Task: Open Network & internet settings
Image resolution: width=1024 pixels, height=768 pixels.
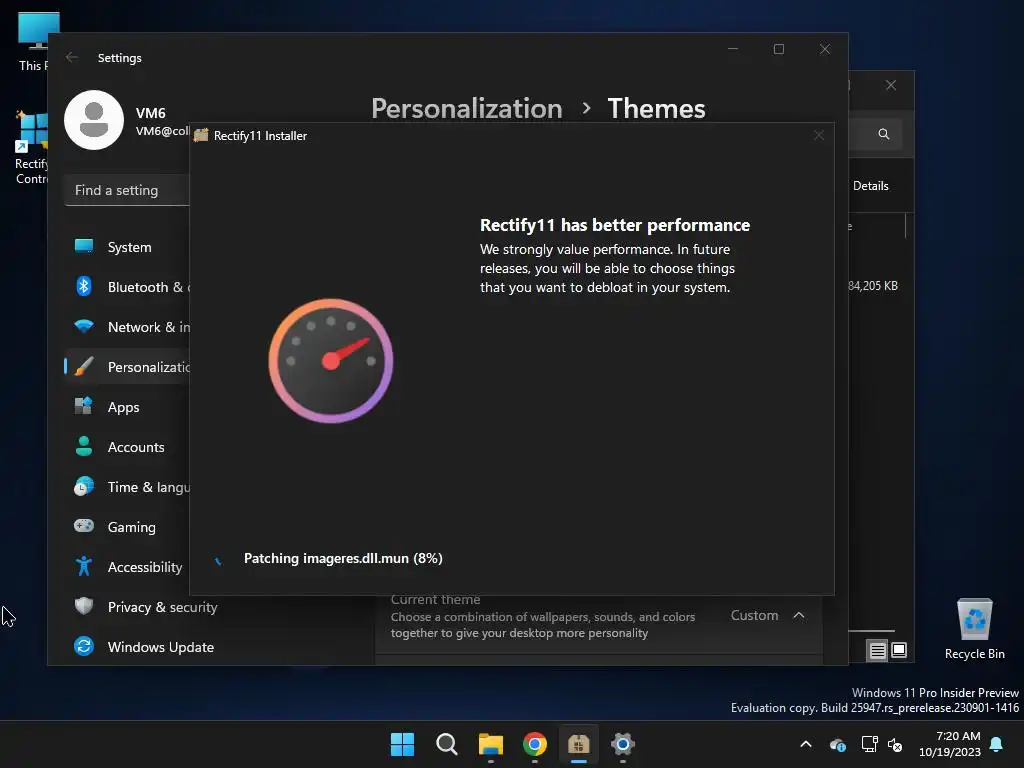Action: pos(127,327)
